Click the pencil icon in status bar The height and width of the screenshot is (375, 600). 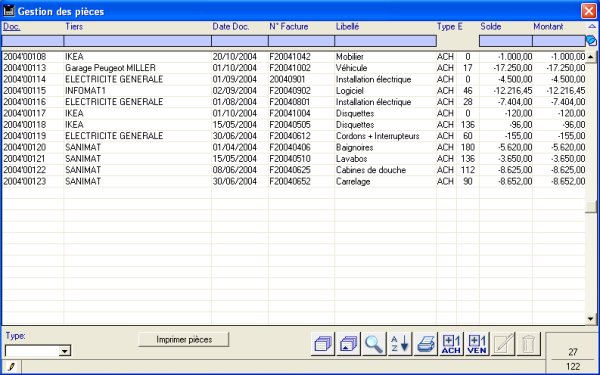[x=11, y=367]
